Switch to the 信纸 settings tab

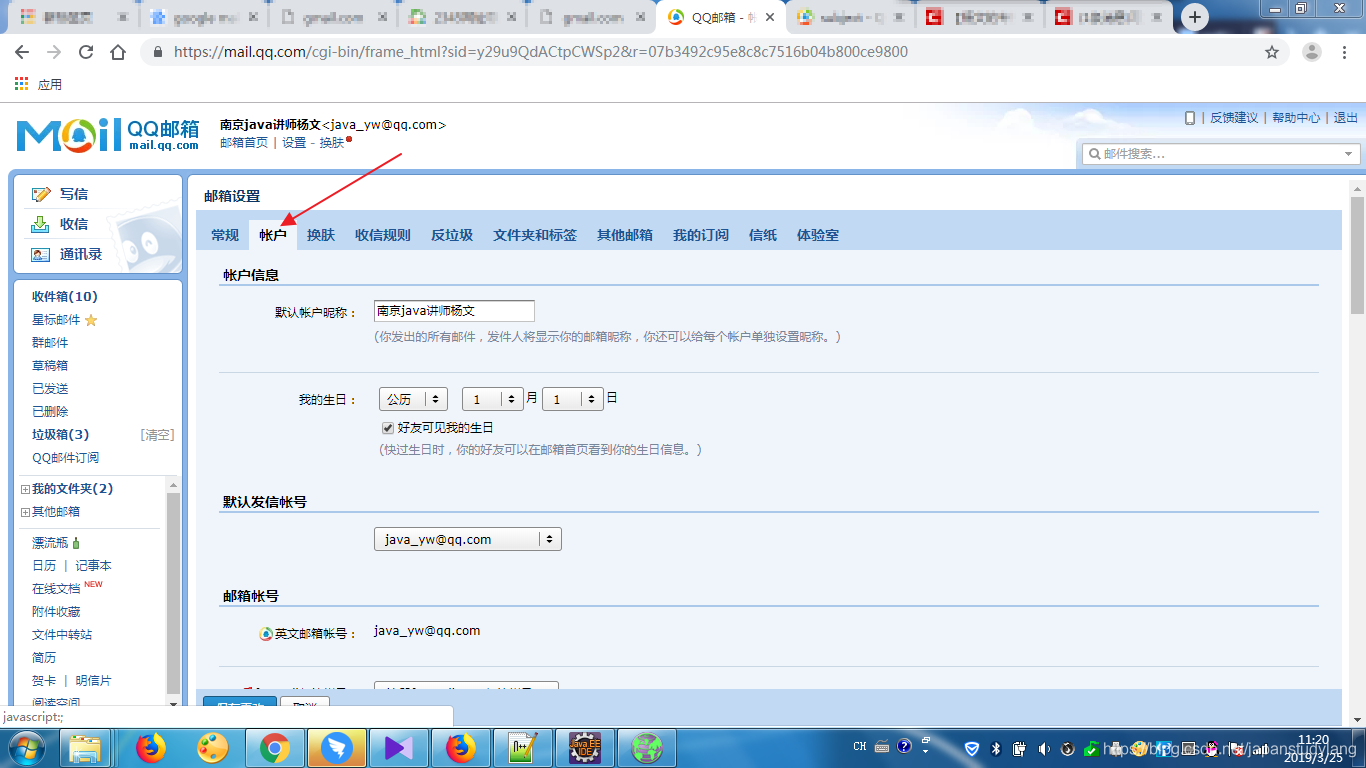click(x=763, y=235)
